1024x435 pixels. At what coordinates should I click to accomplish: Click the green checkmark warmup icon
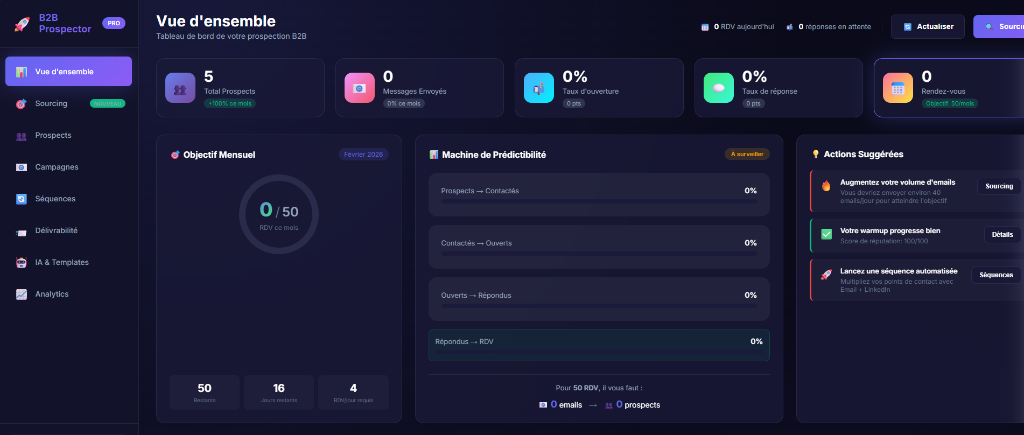click(826, 234)
